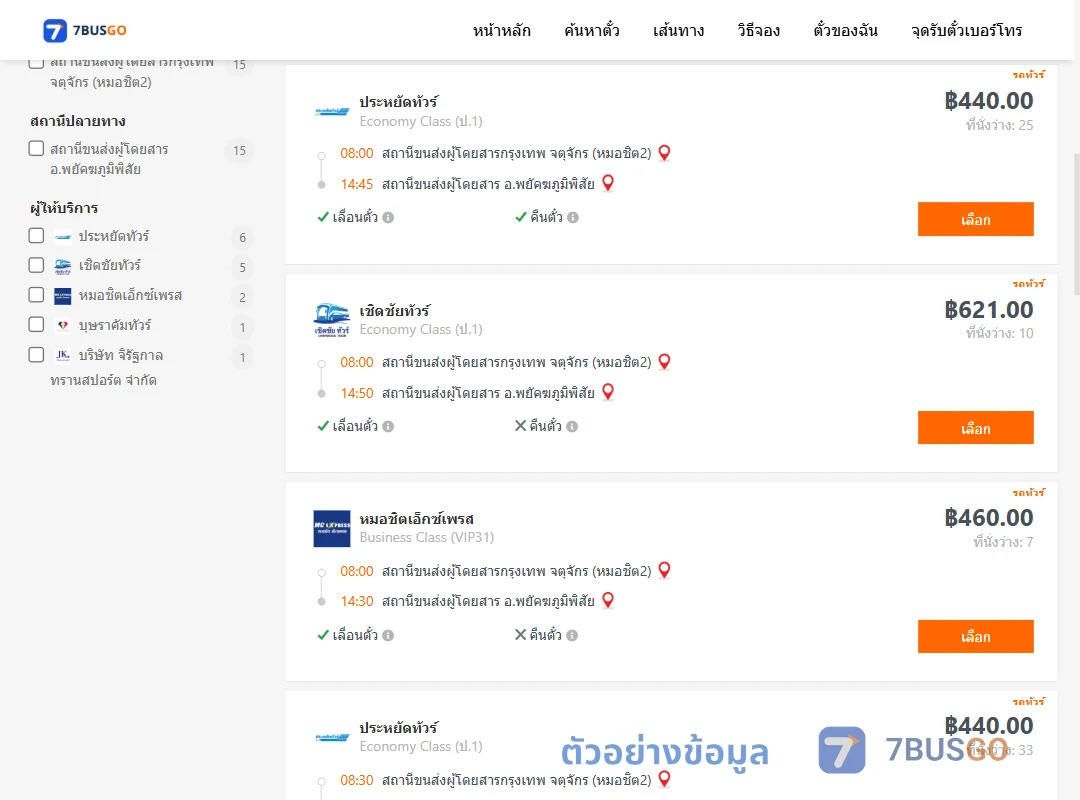Screen dimensions: 1080x800
Task: Open map pin for 14:30 arrival station
Action: click(608, 600)
